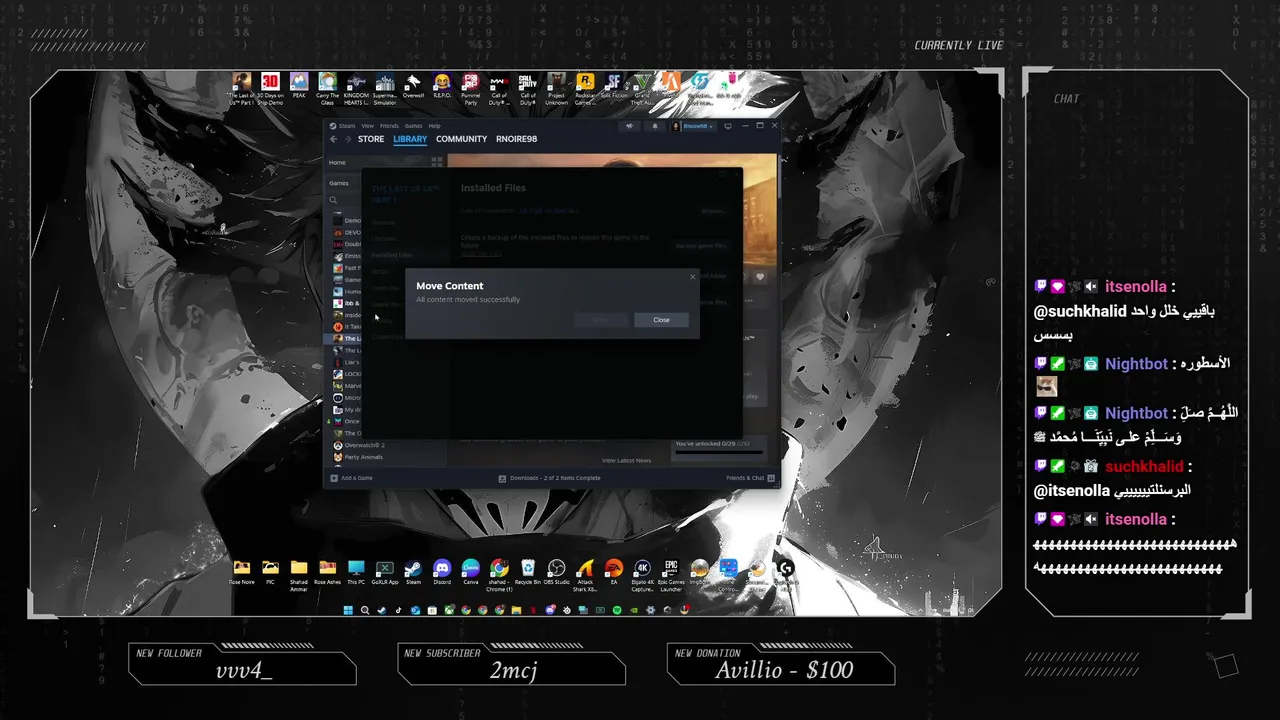Click the library search magnifier

pos(334,200)
